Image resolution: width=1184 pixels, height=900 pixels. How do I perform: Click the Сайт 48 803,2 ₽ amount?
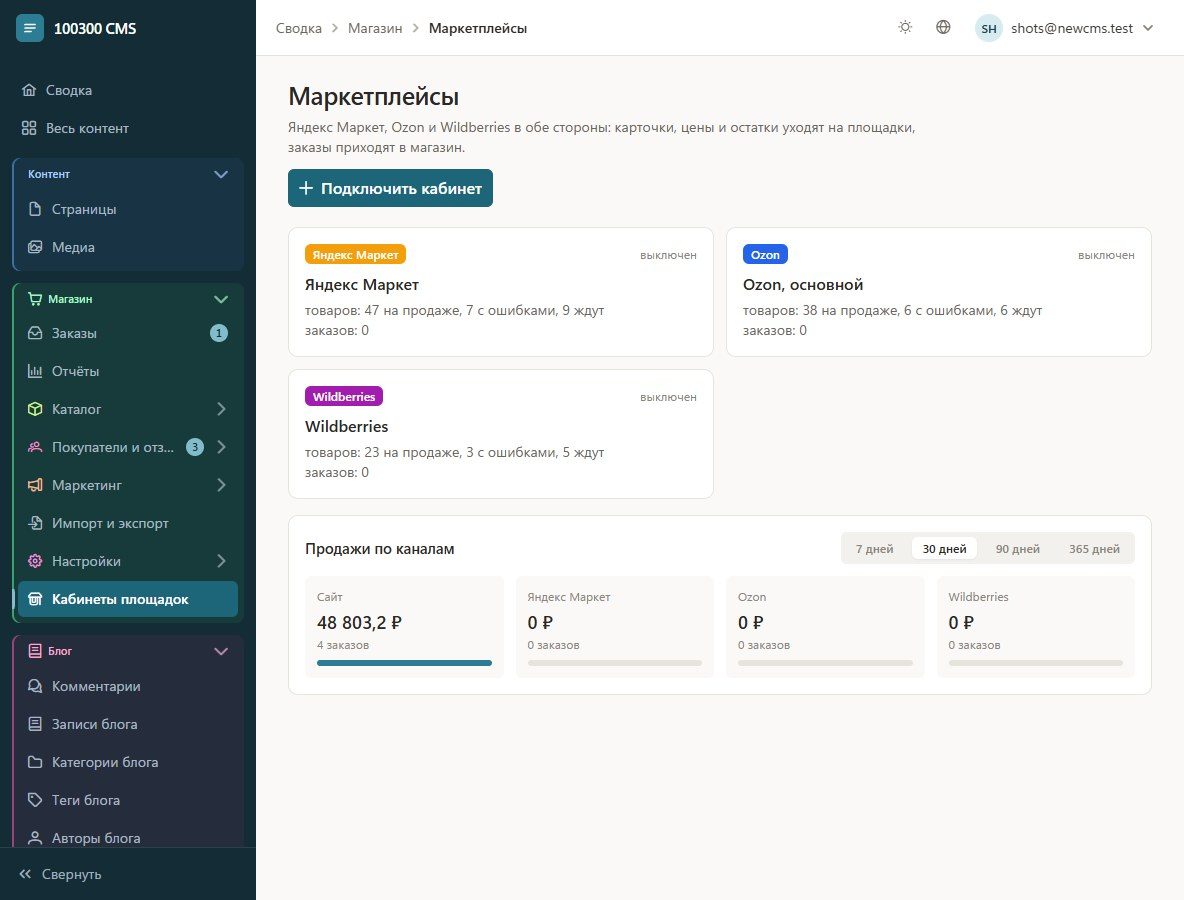click(359, 623)
